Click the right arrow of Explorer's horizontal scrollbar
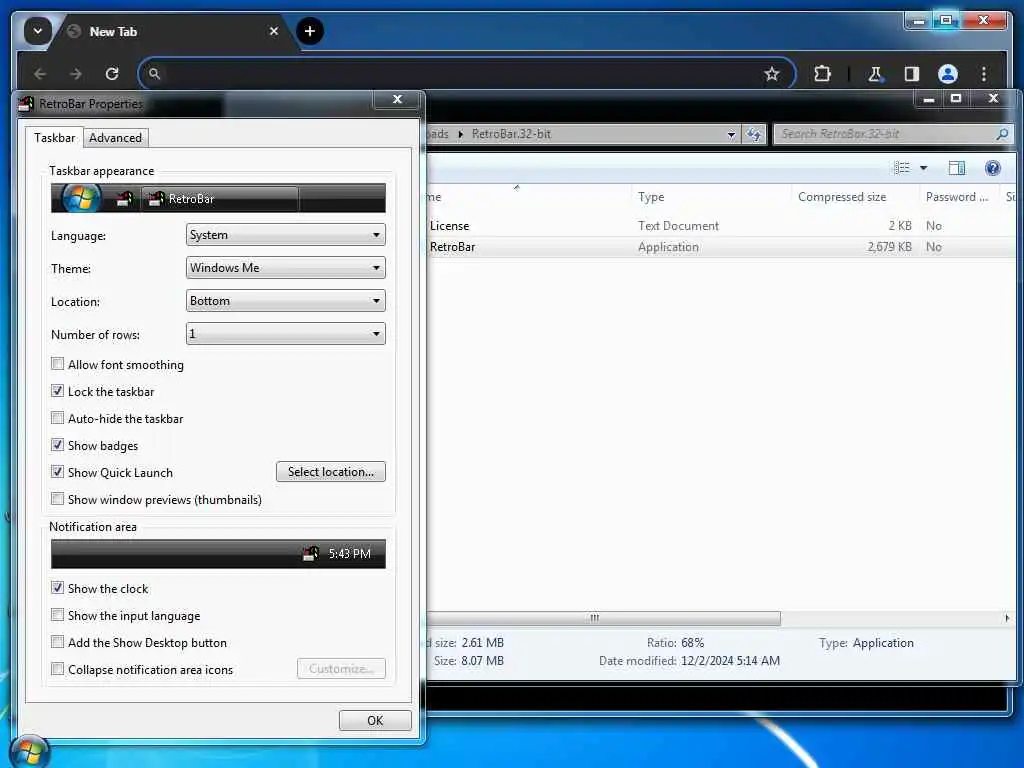 pyautogui.click(x=1006, y=618)
